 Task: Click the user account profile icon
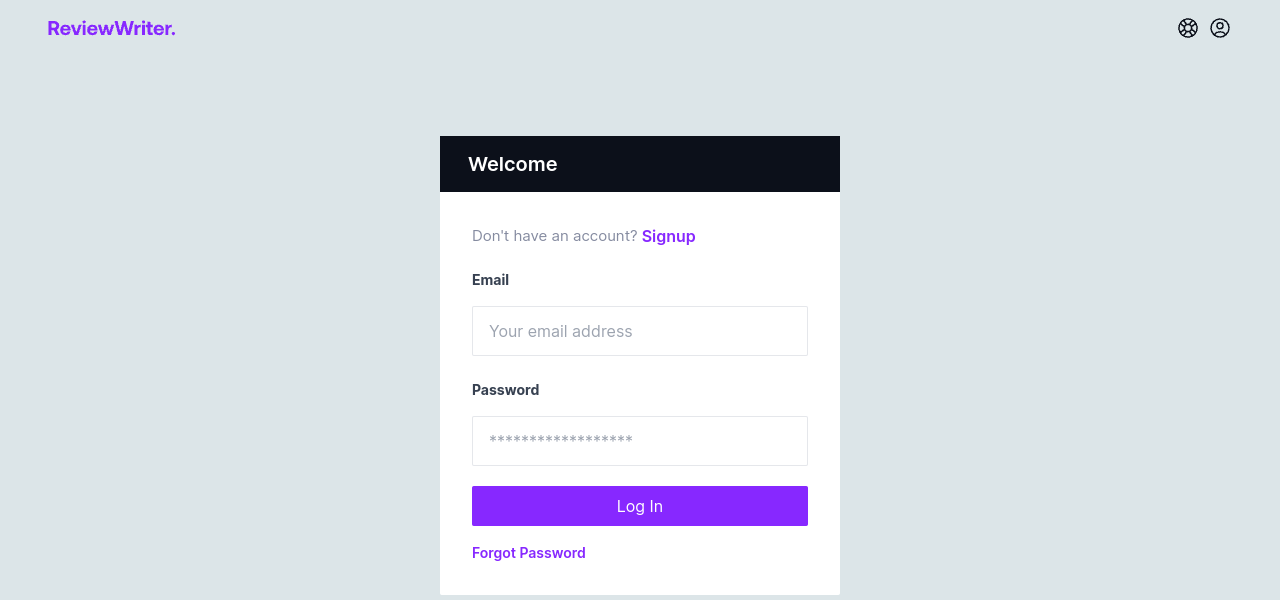coord(1220,28)
